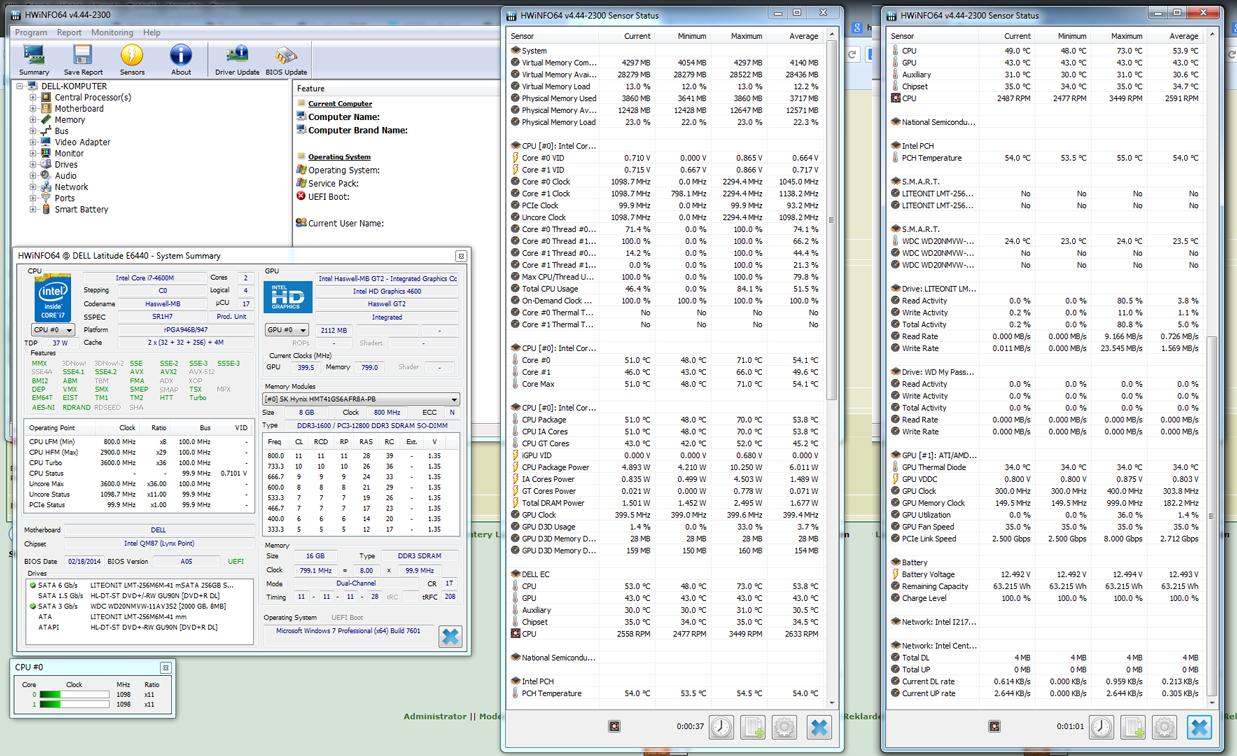
Task: Select the GPU Thermal Diode sensor row
Action: click(1046, 467)
